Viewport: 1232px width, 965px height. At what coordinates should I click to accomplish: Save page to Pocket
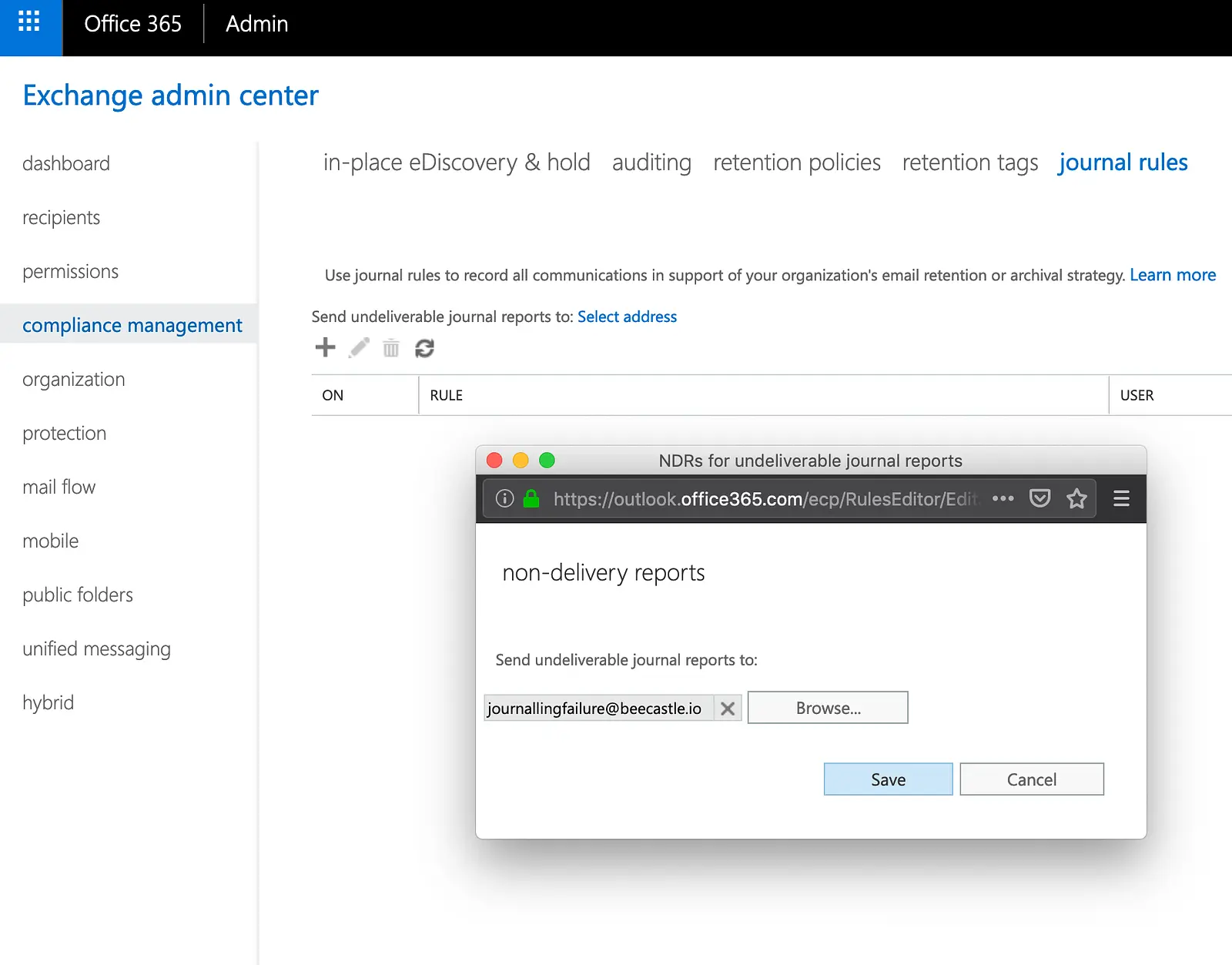point(1040,498)
